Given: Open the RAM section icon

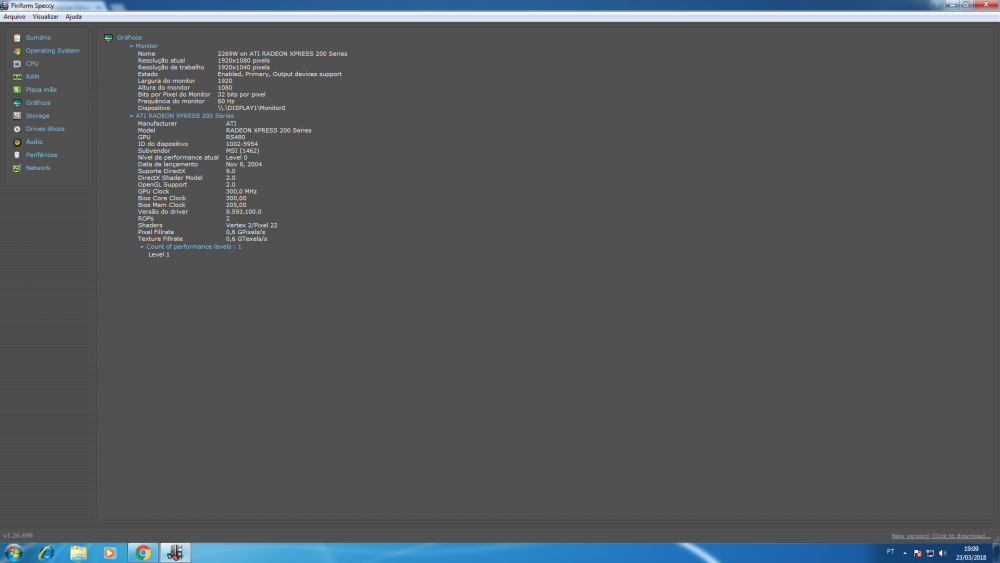Looking at the screenshot, I should (17, 77).
